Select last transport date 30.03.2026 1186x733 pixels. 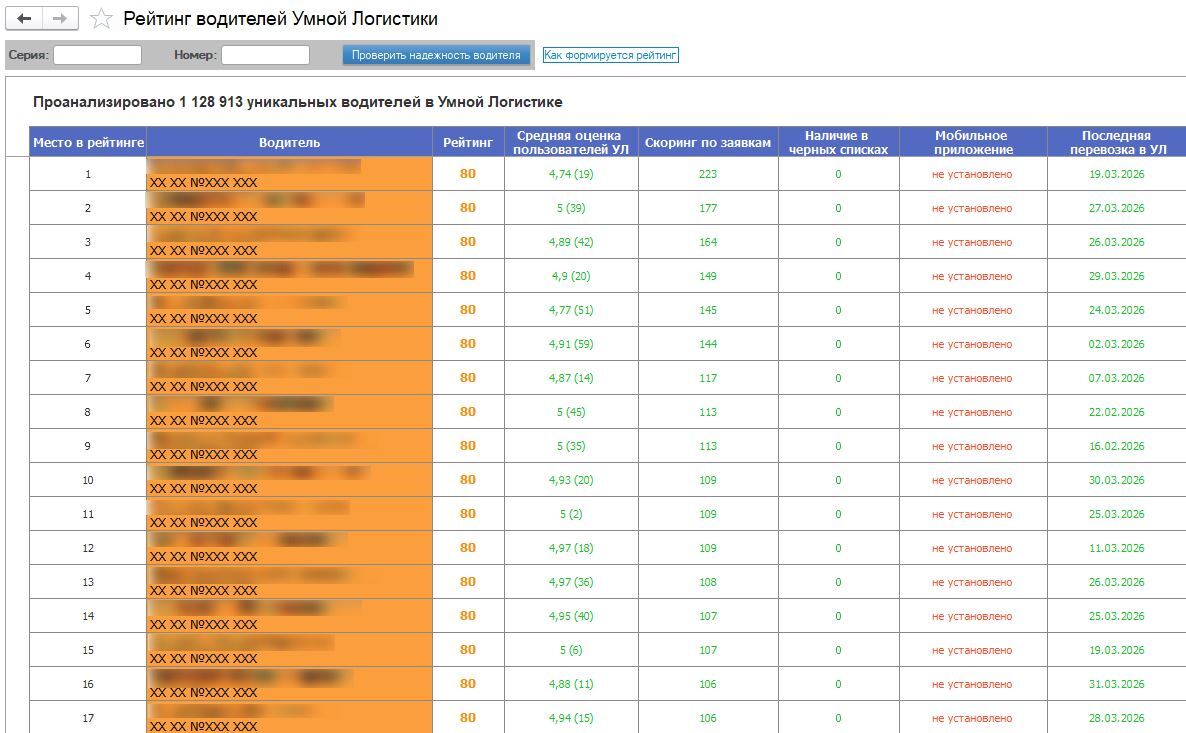(x=1116, y=480)
